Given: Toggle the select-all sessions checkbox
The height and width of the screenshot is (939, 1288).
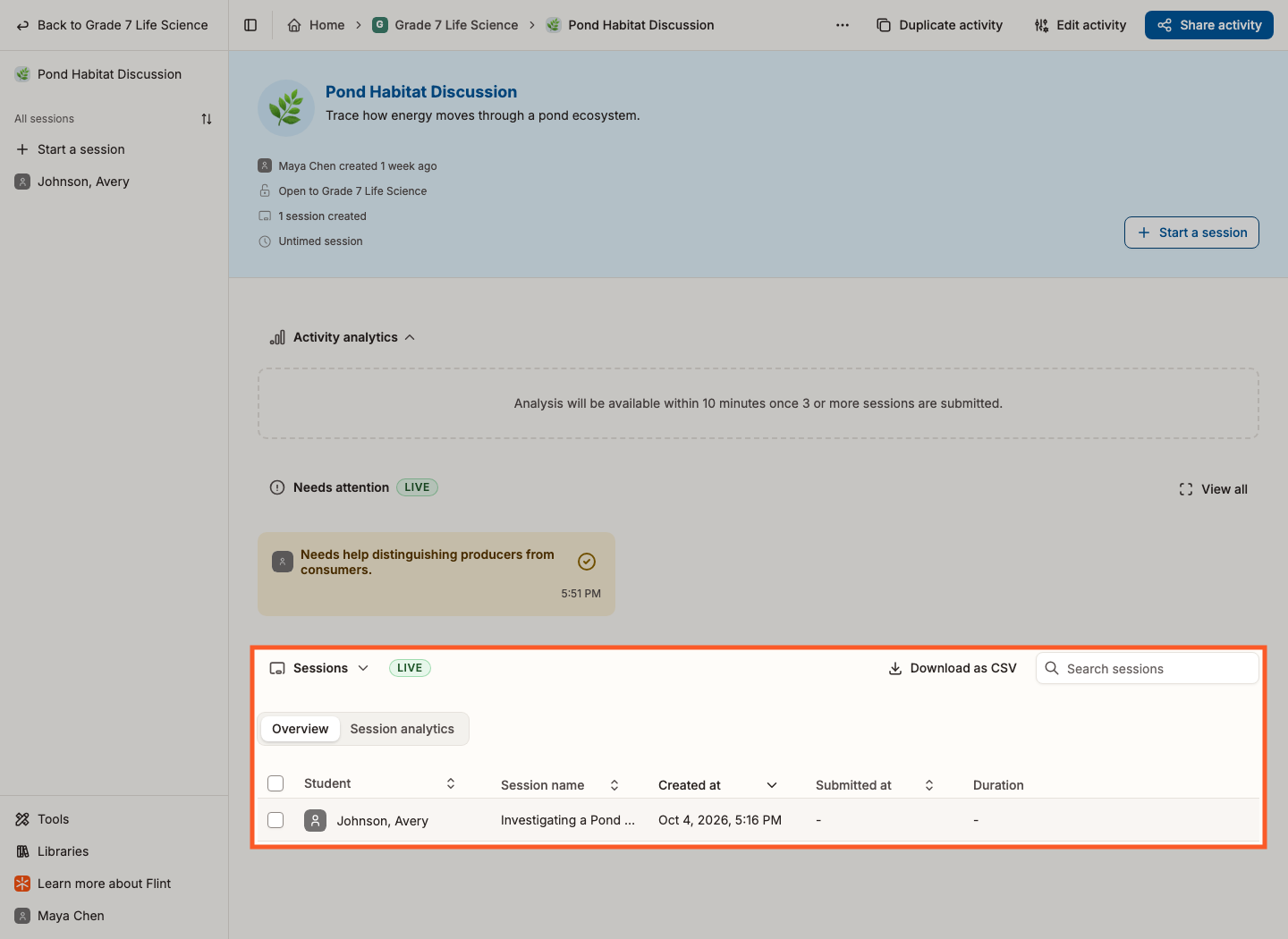Looking at the screenshot, I should pos(275,783).
